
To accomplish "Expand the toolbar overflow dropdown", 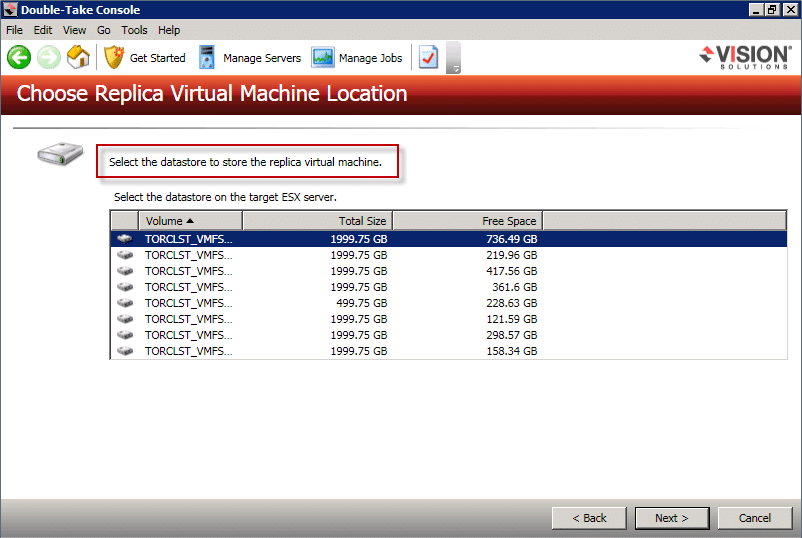I will coord(453,58).
